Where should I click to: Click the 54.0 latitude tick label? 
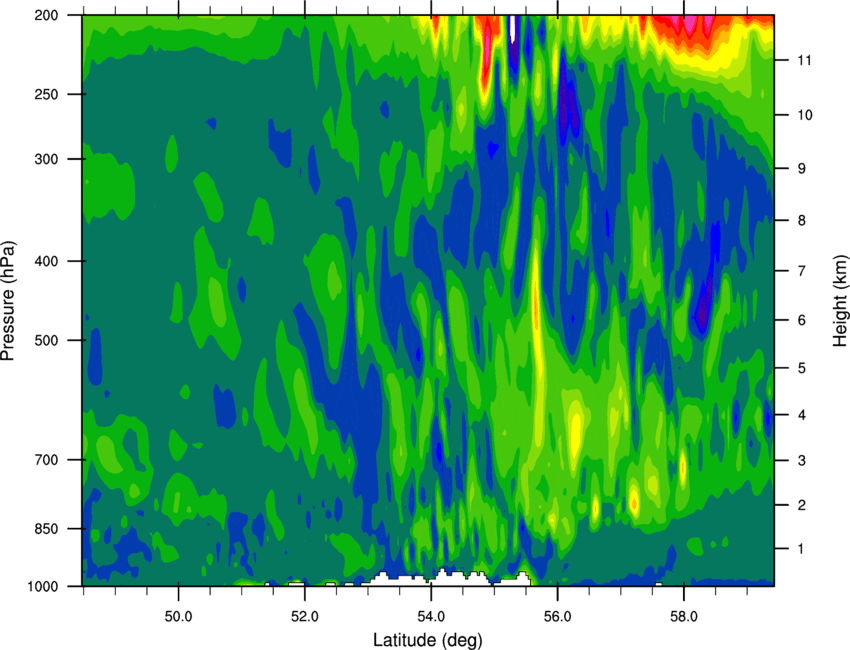pos(431,617)
